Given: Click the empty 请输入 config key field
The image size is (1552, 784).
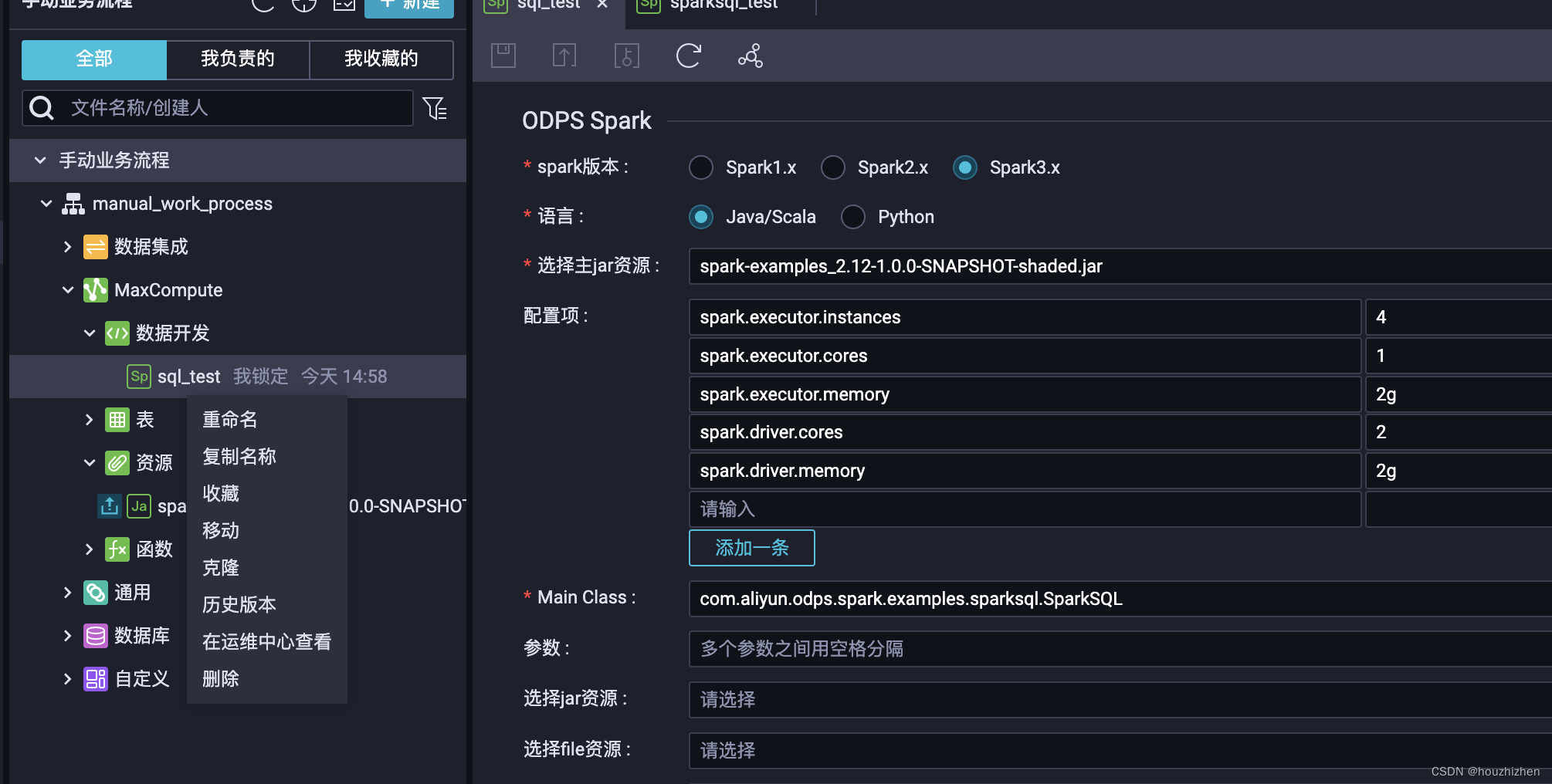Looking at the screenshot, I should pos(1025,509).
